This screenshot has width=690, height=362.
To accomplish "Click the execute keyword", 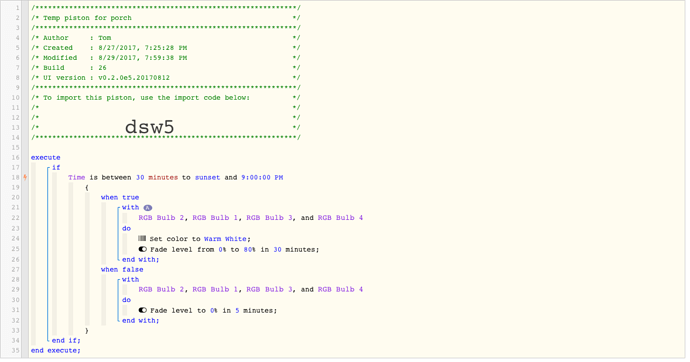I will click(46, 157).
